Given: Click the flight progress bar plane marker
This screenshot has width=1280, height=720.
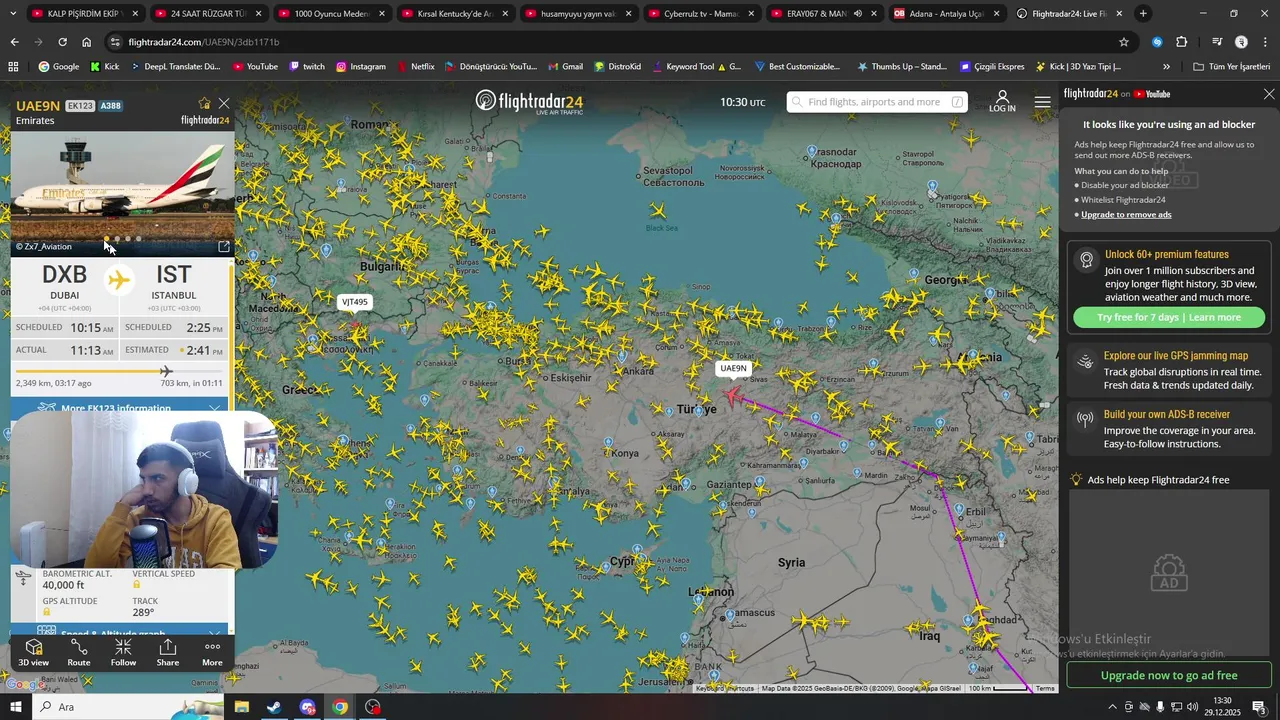Looking at the screenshot, I should (167, 371).
